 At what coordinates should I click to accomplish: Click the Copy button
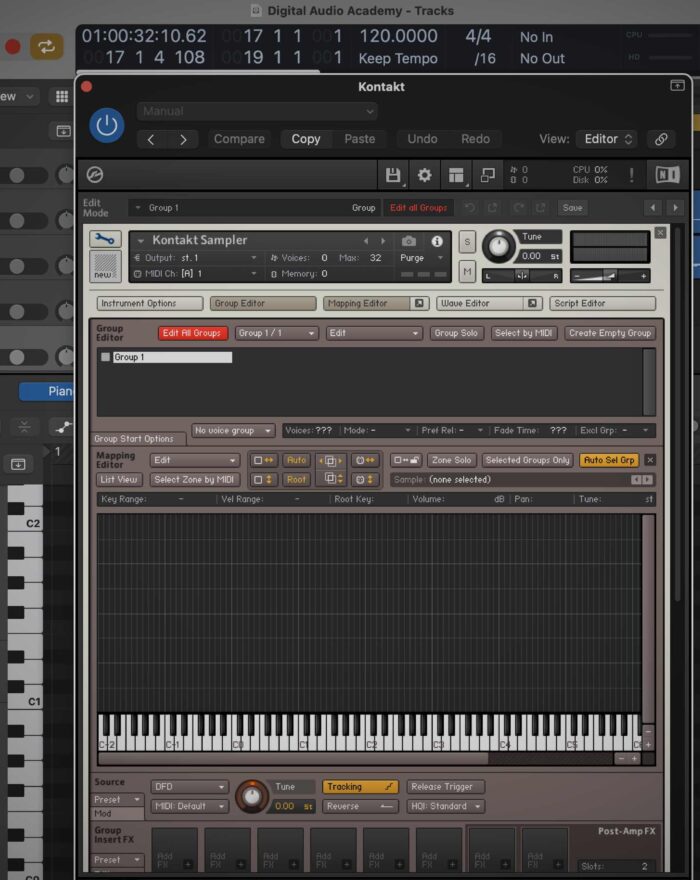[x=306, y=139]
